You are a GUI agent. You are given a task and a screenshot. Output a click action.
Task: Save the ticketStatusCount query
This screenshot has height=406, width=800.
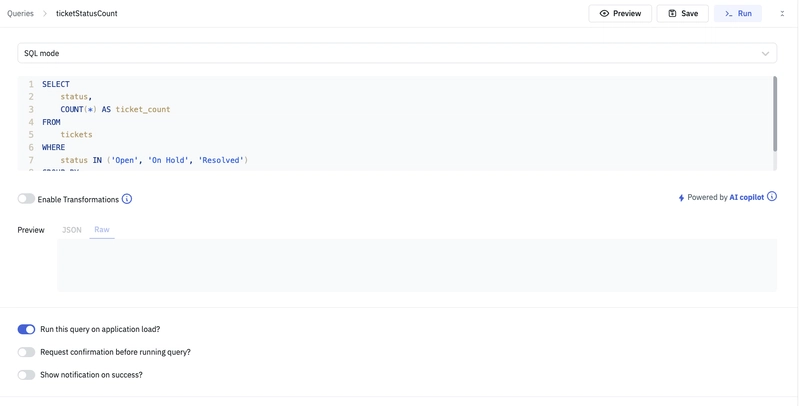tap(682, 14)
